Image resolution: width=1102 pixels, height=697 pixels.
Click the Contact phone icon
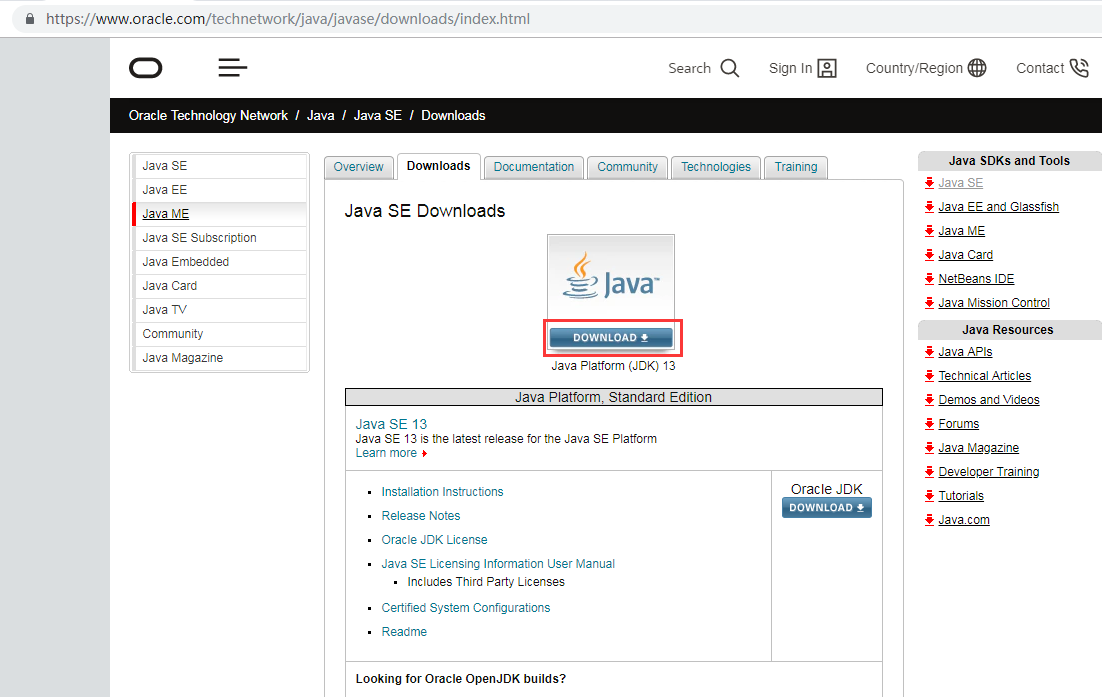(x=1079, y=67)
